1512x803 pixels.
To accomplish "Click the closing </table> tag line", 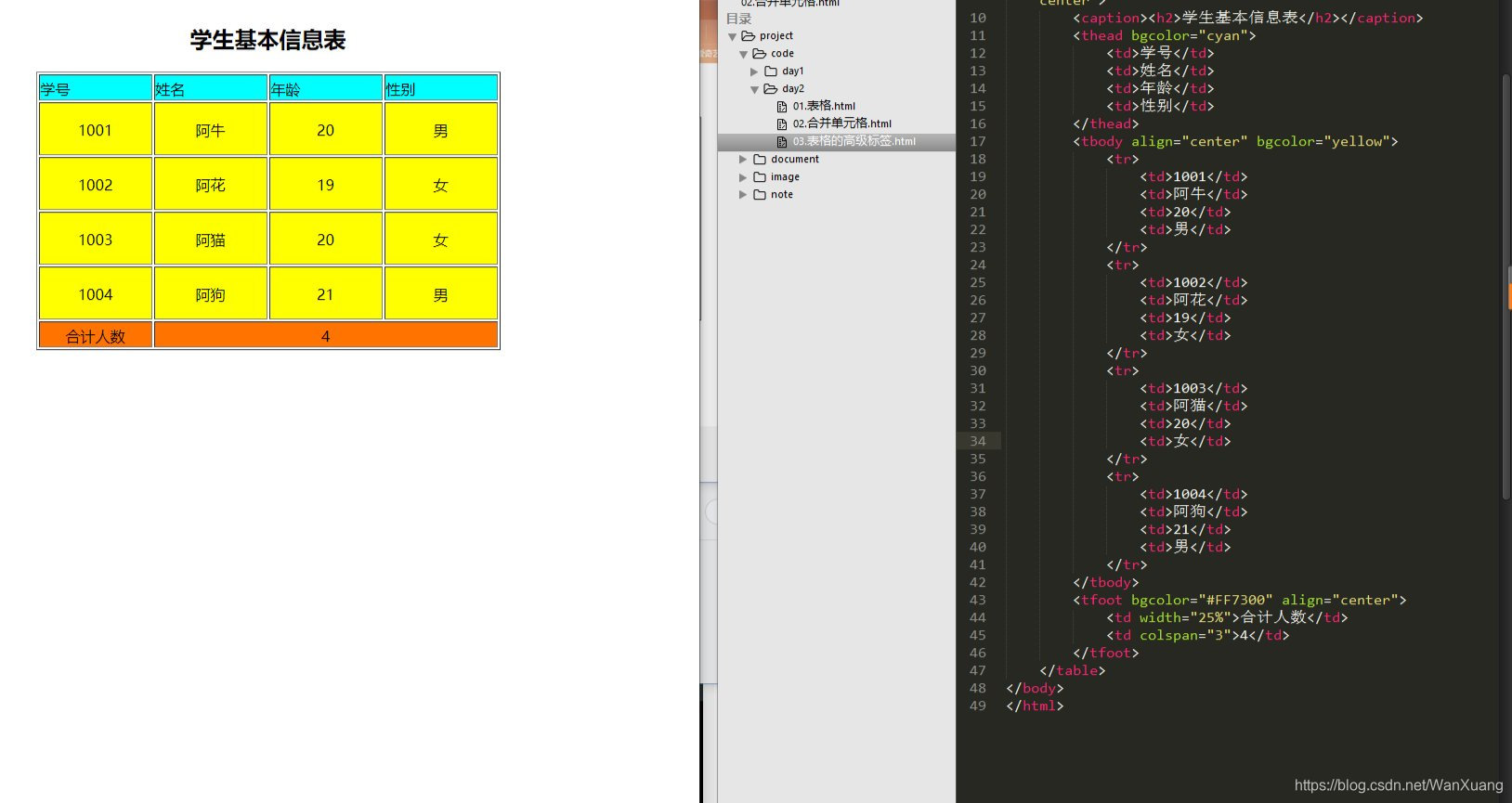I will pyautogui.click(x=1073, y=670).
